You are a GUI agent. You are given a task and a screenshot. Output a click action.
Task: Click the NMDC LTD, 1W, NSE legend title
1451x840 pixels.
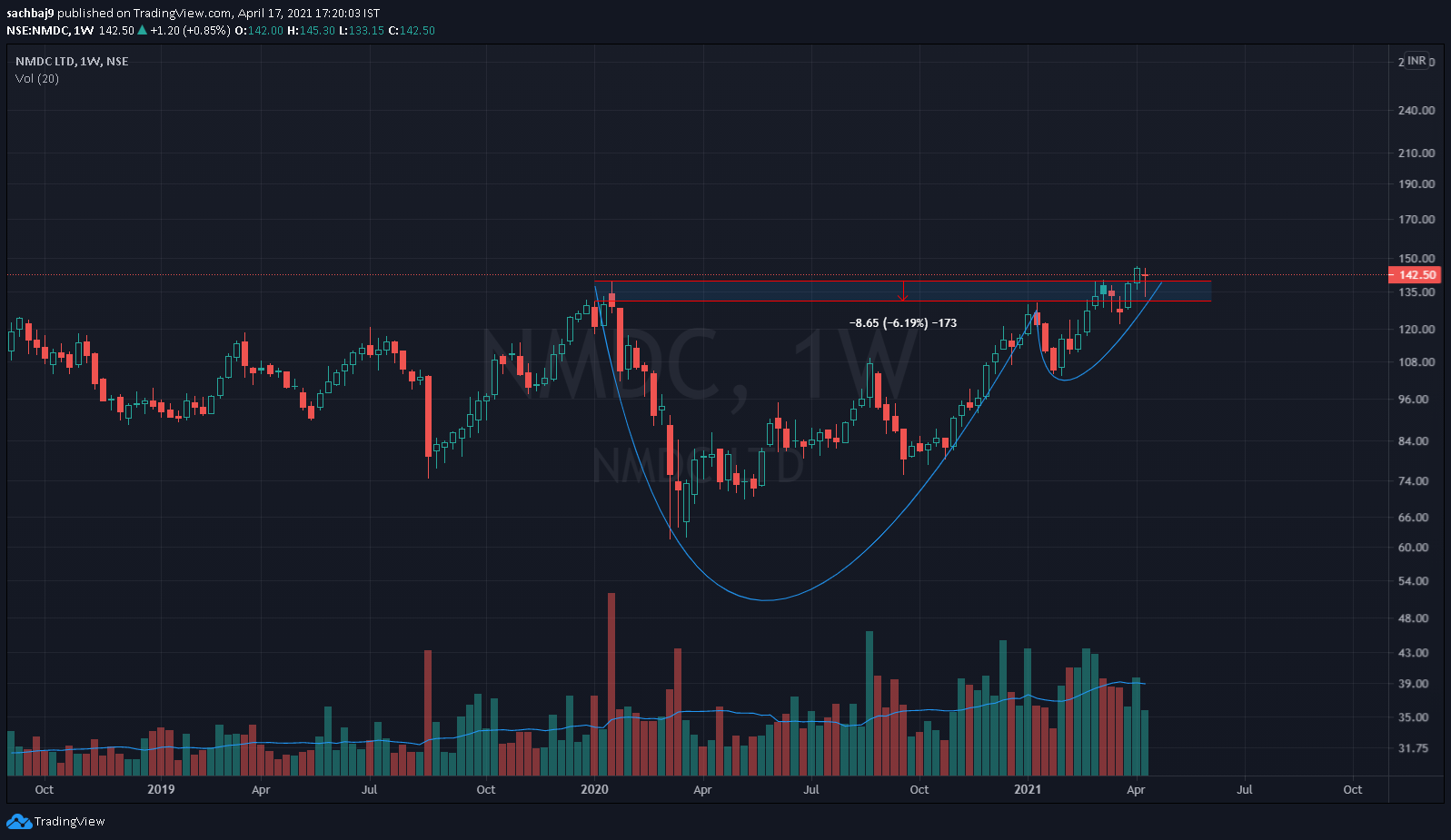pos(72,61)
